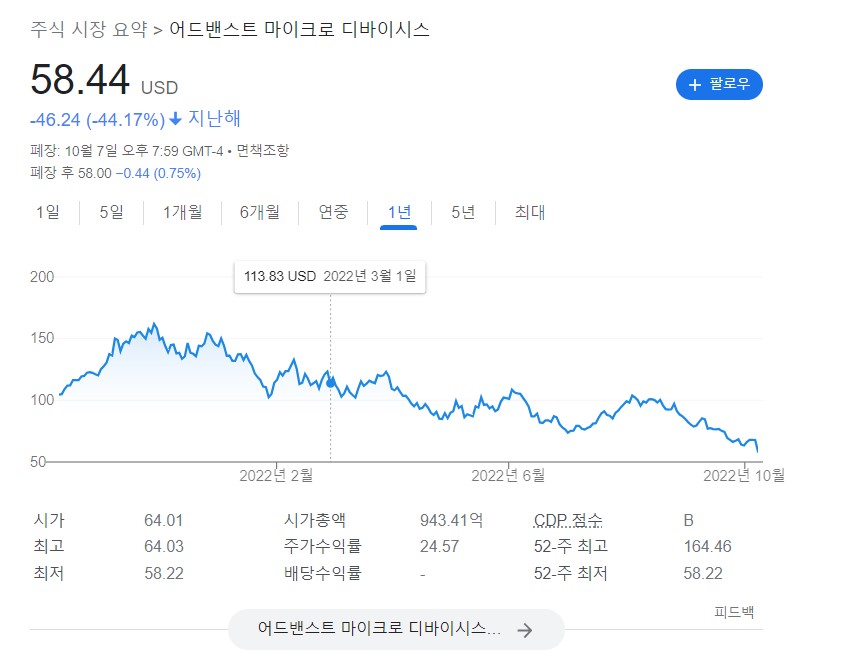
Task: Click the 시가 value 64.01
Action: (163, 520)
